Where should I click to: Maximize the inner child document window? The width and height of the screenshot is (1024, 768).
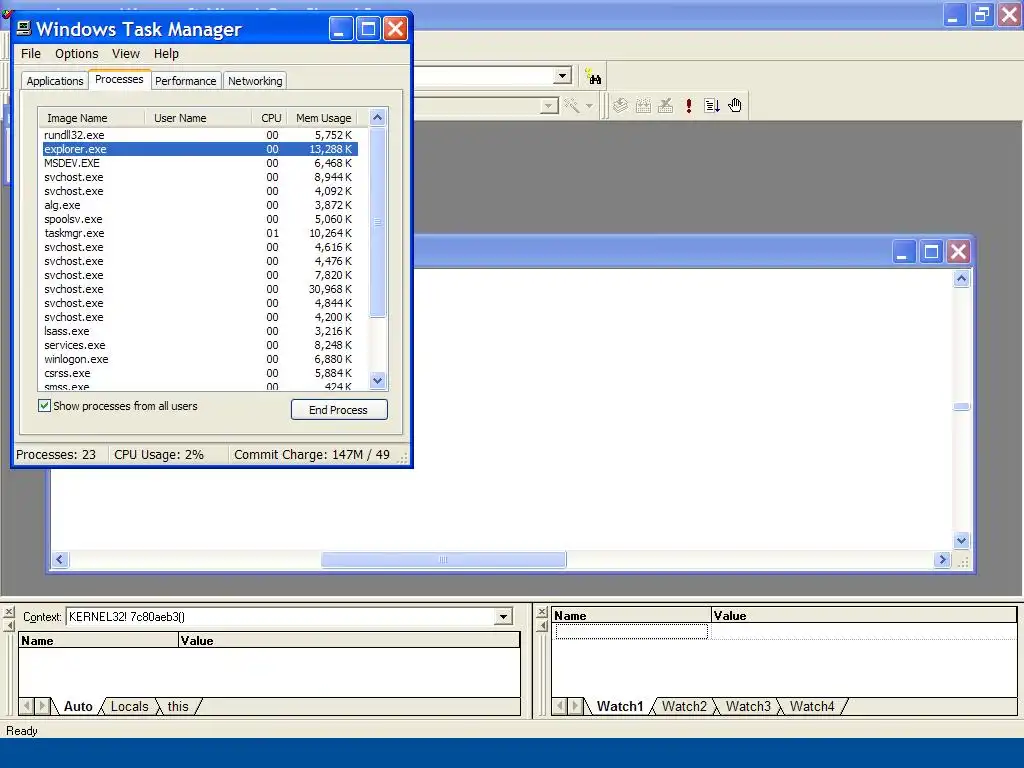click(x=931, y=251)
